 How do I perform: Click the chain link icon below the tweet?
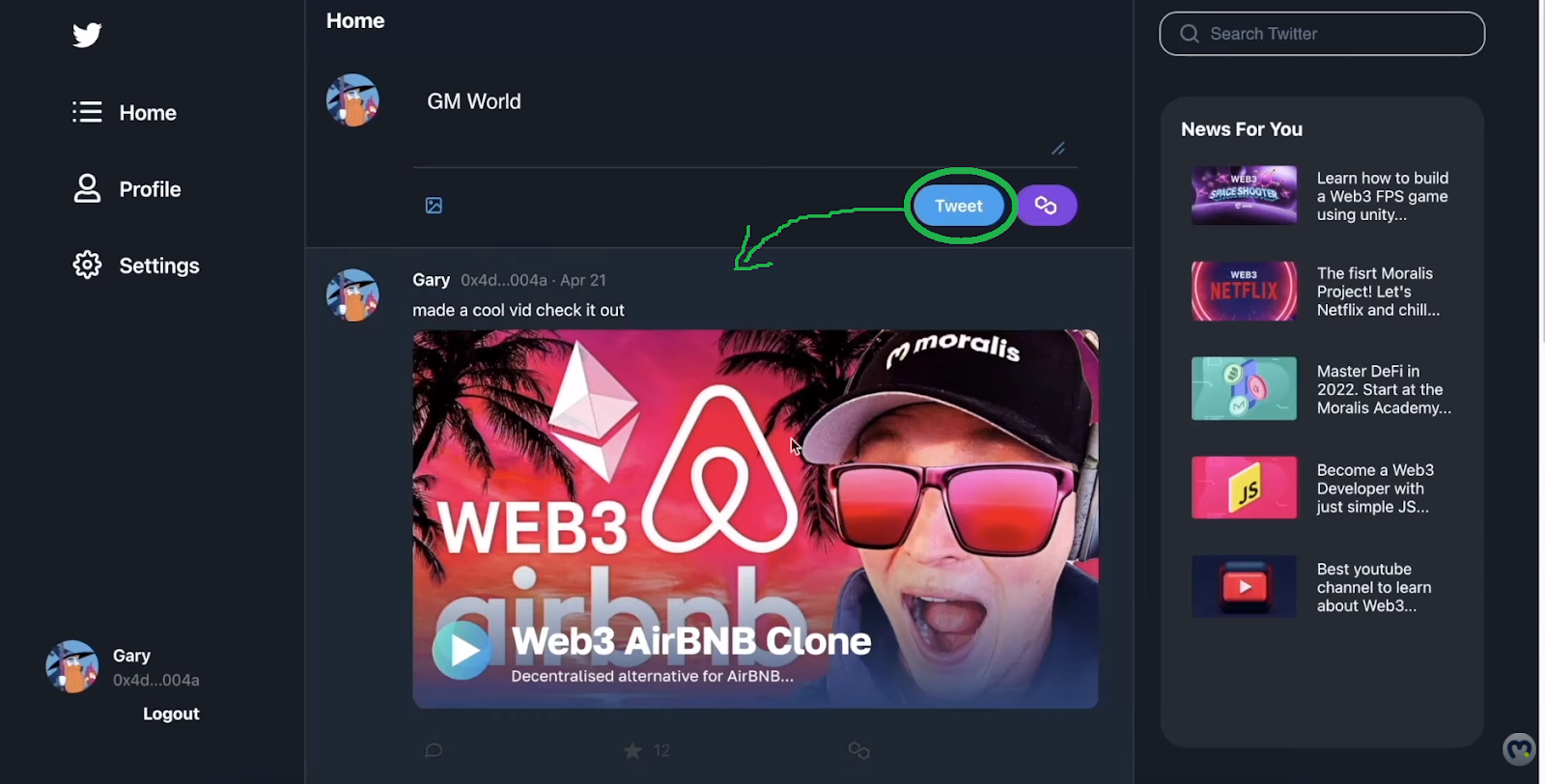[858, 750]
